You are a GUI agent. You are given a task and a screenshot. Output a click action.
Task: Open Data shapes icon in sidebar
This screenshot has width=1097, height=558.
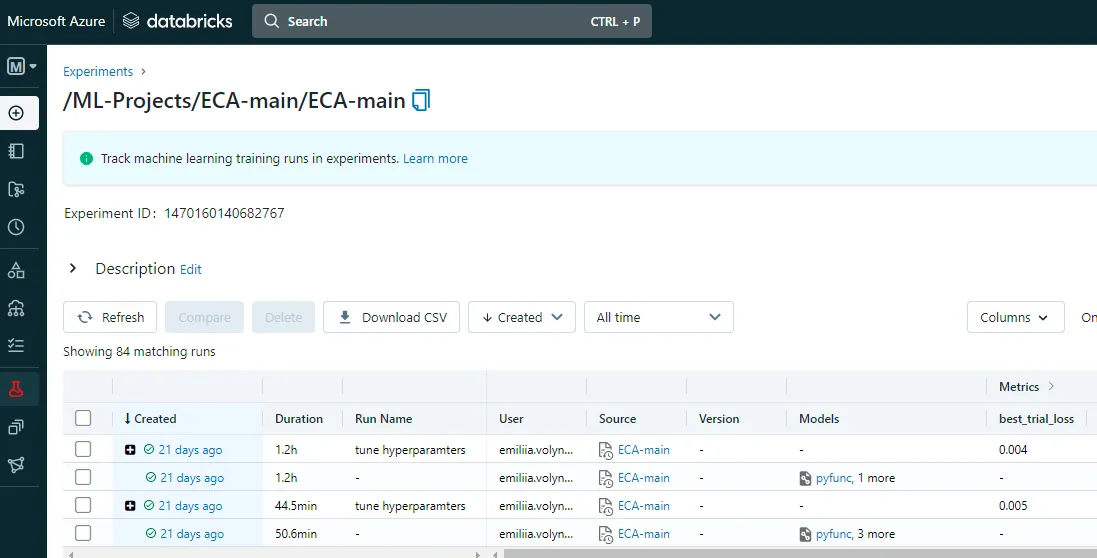point(16,270)
